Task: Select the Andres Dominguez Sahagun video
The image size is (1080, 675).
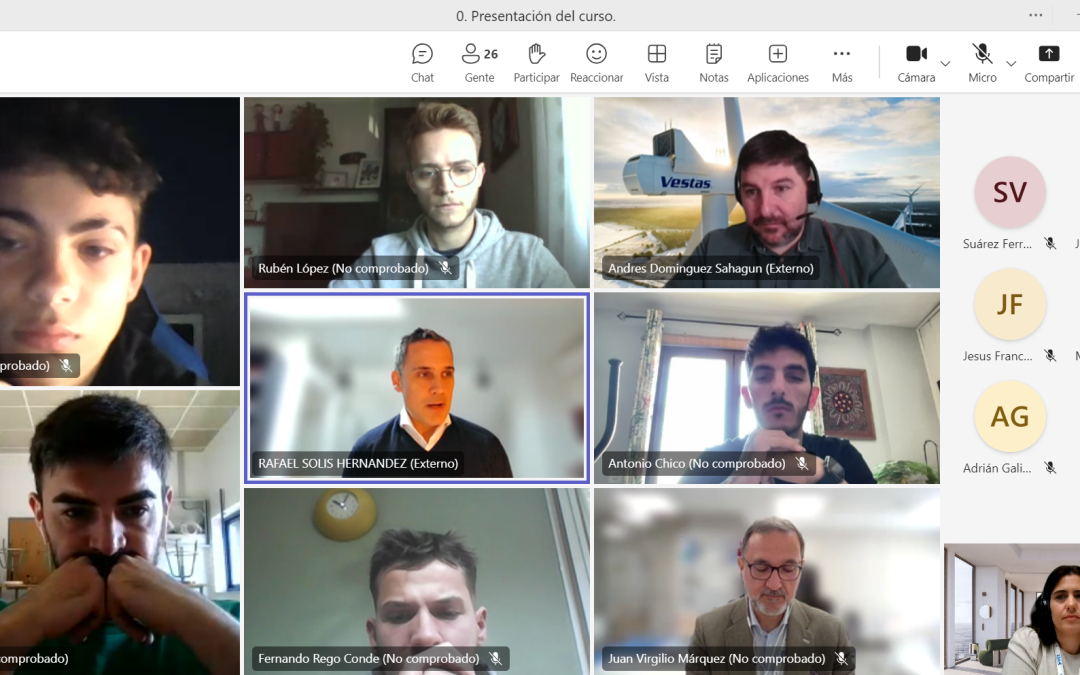Action: coord(766,192)
